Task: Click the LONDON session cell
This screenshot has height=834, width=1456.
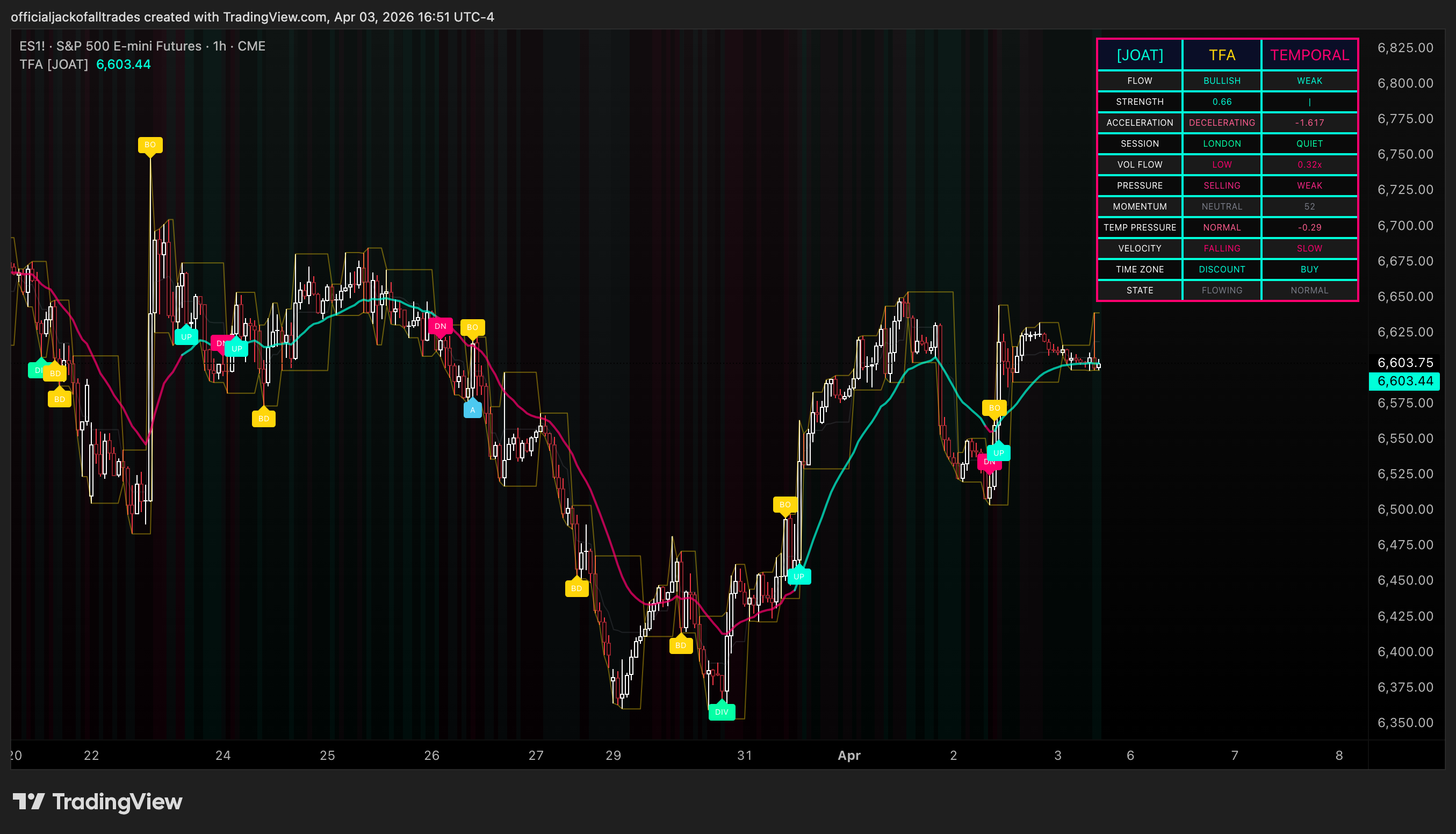Action: [1222, 144]
